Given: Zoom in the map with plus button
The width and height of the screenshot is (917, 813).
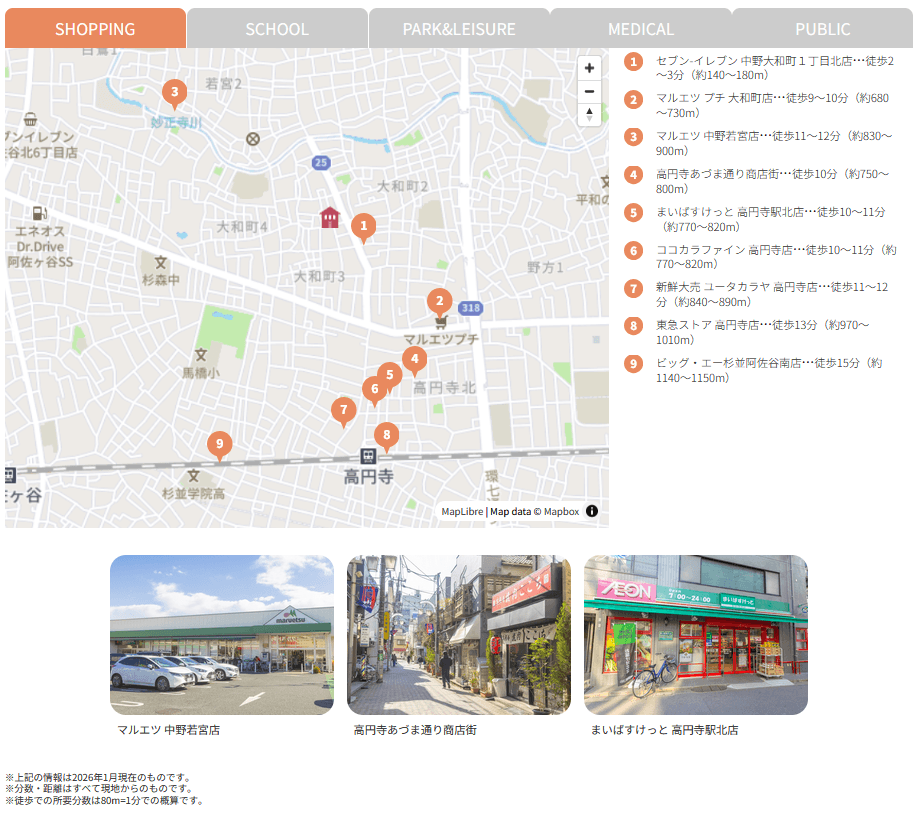Looking at the screenshot, I should pos(590,68).
